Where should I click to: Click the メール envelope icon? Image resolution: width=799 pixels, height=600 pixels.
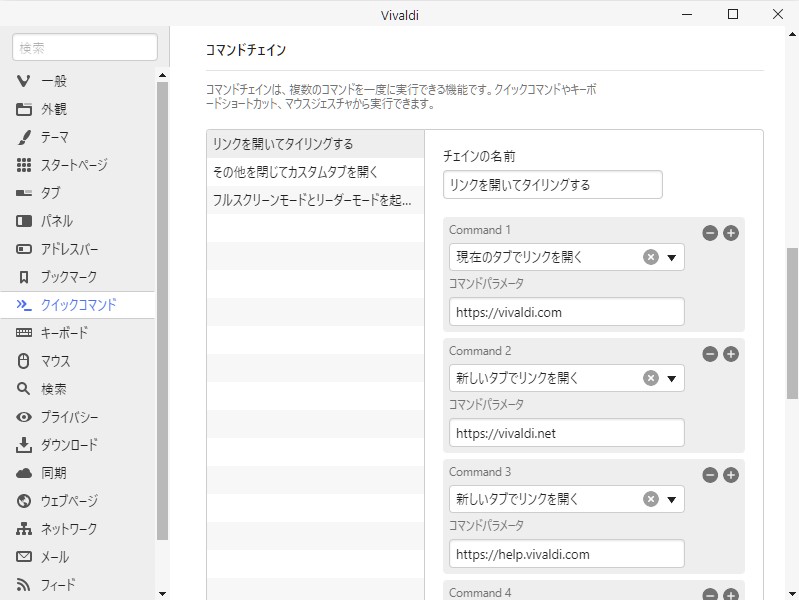[23, 557]
